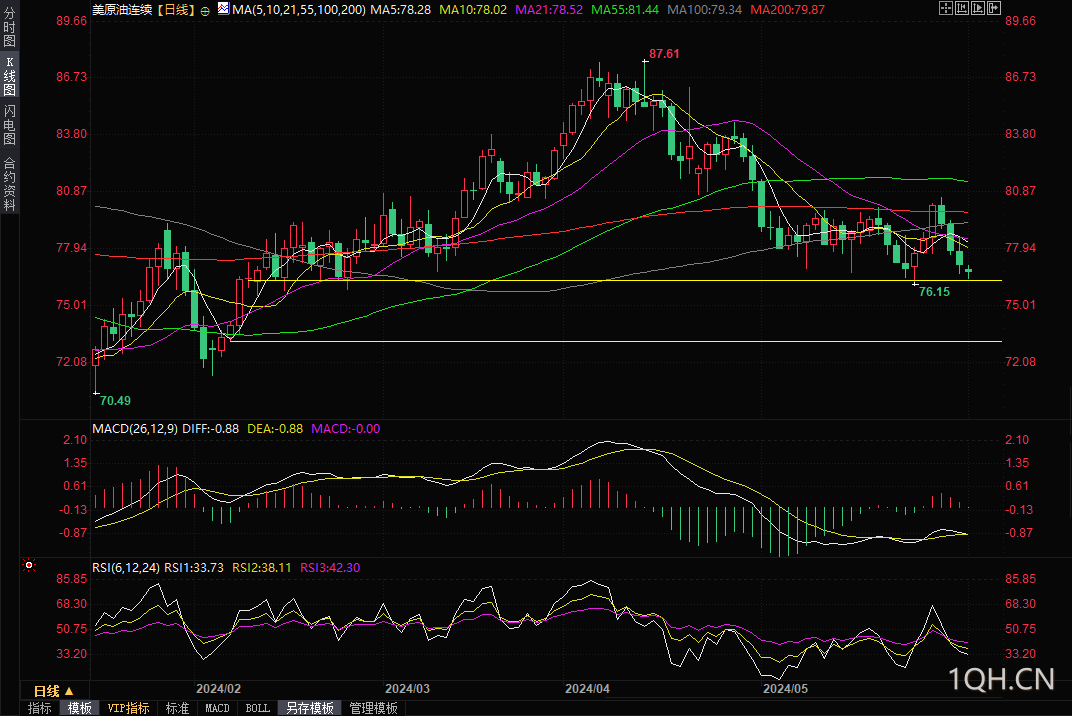Open the 闪电图 side tab
This screenshot has height=716, width=1072.
pyautogui.click(x=10, y=125)
